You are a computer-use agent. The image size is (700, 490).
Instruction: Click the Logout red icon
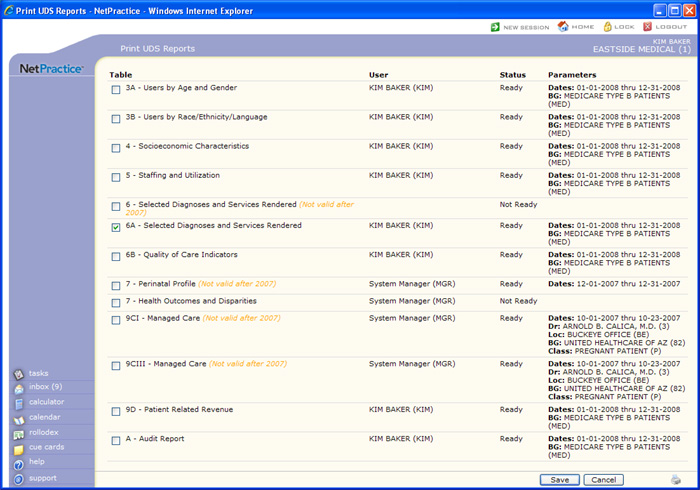[647, 27]
